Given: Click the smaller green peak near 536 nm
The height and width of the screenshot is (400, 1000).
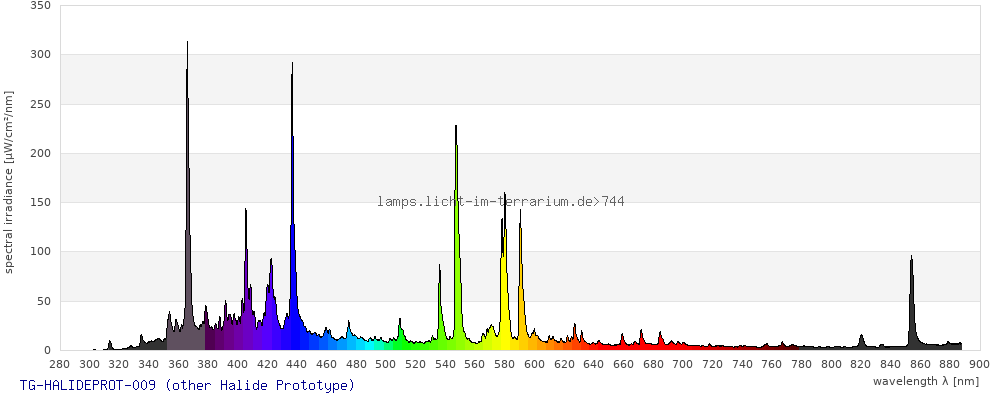Looking at the screenshot, I should click(439, 309).
